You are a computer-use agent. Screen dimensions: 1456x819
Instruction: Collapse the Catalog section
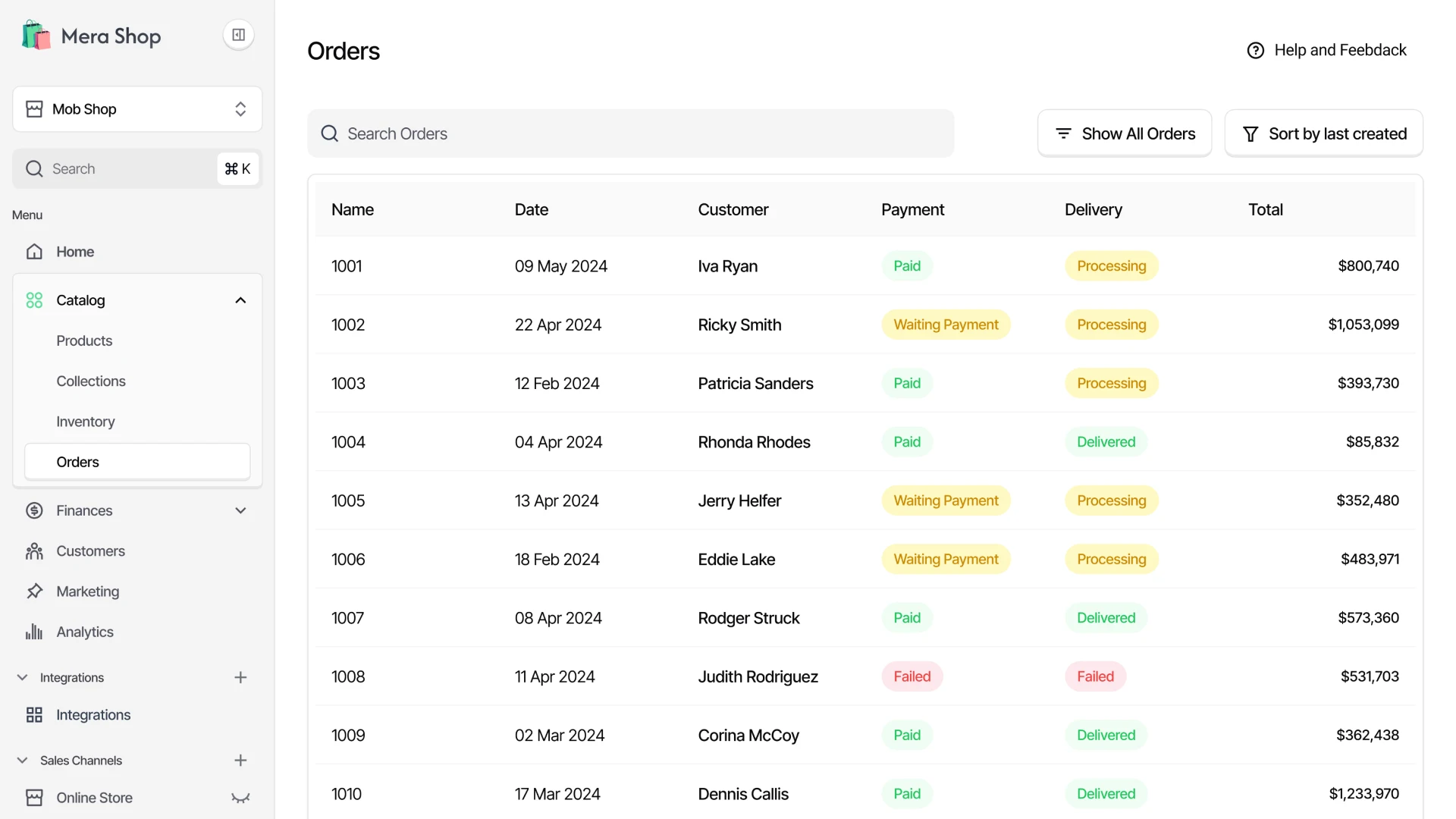240,300
